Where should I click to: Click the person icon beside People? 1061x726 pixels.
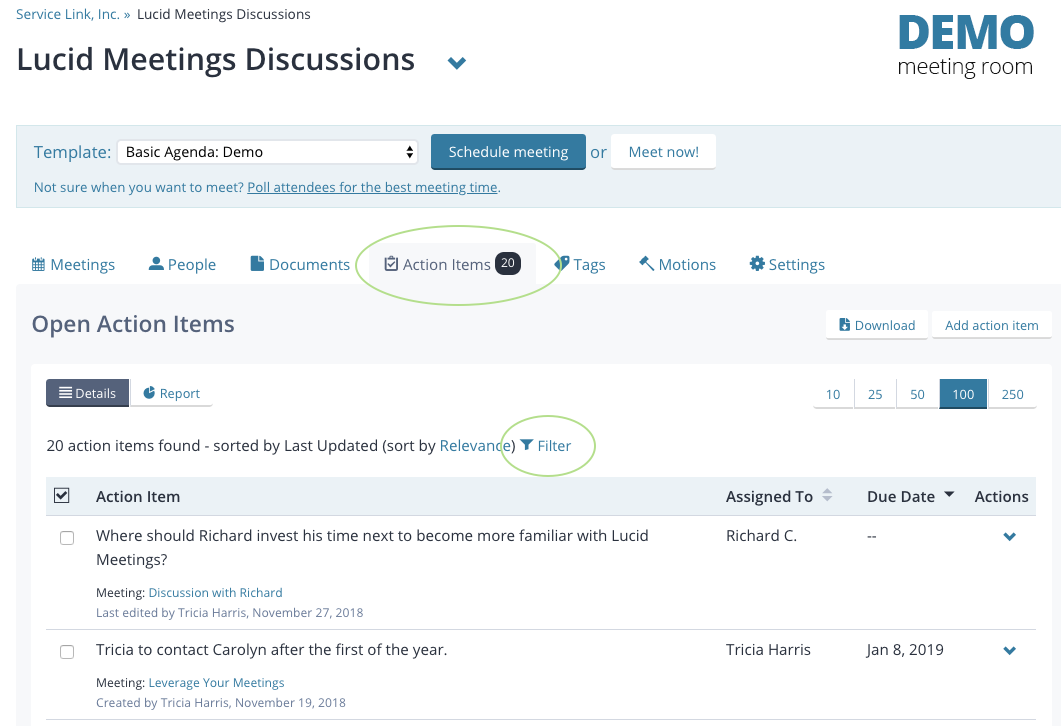coord(156,263)
